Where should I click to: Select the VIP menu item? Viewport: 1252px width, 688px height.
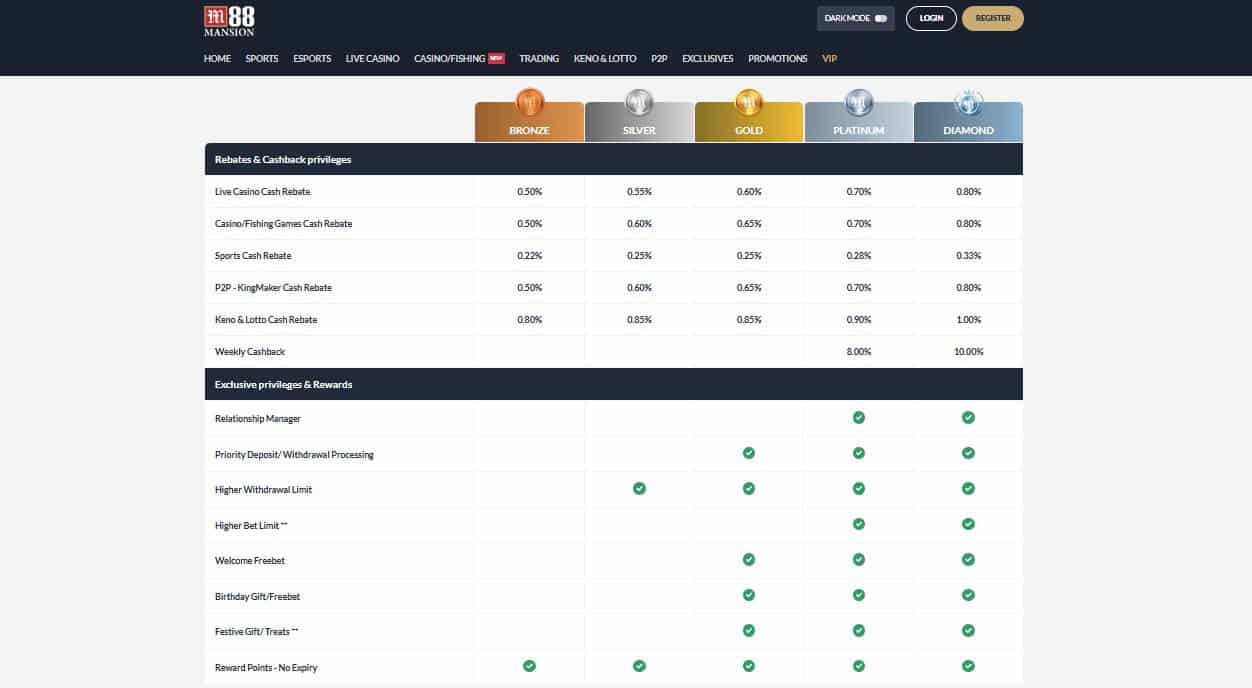tap(829, 59)
